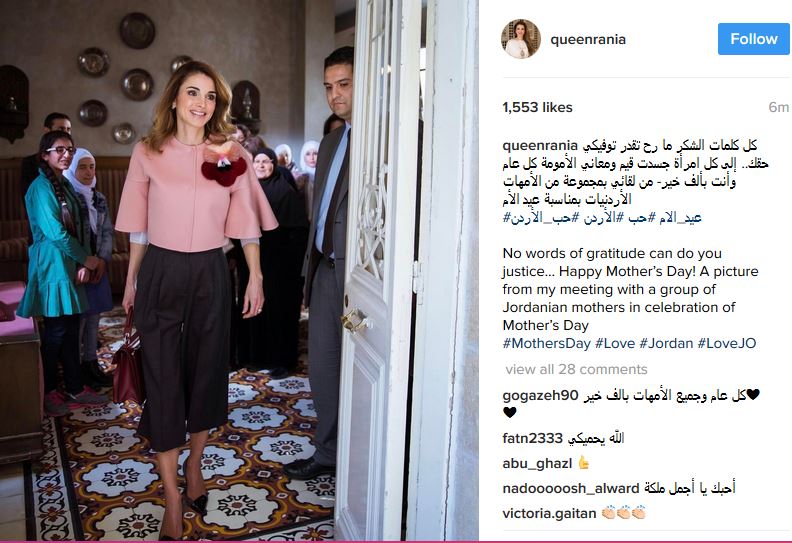This screenshot has height=543, width=792.
Task: Open the queenrania profile avatar
Action: [521, 39]
